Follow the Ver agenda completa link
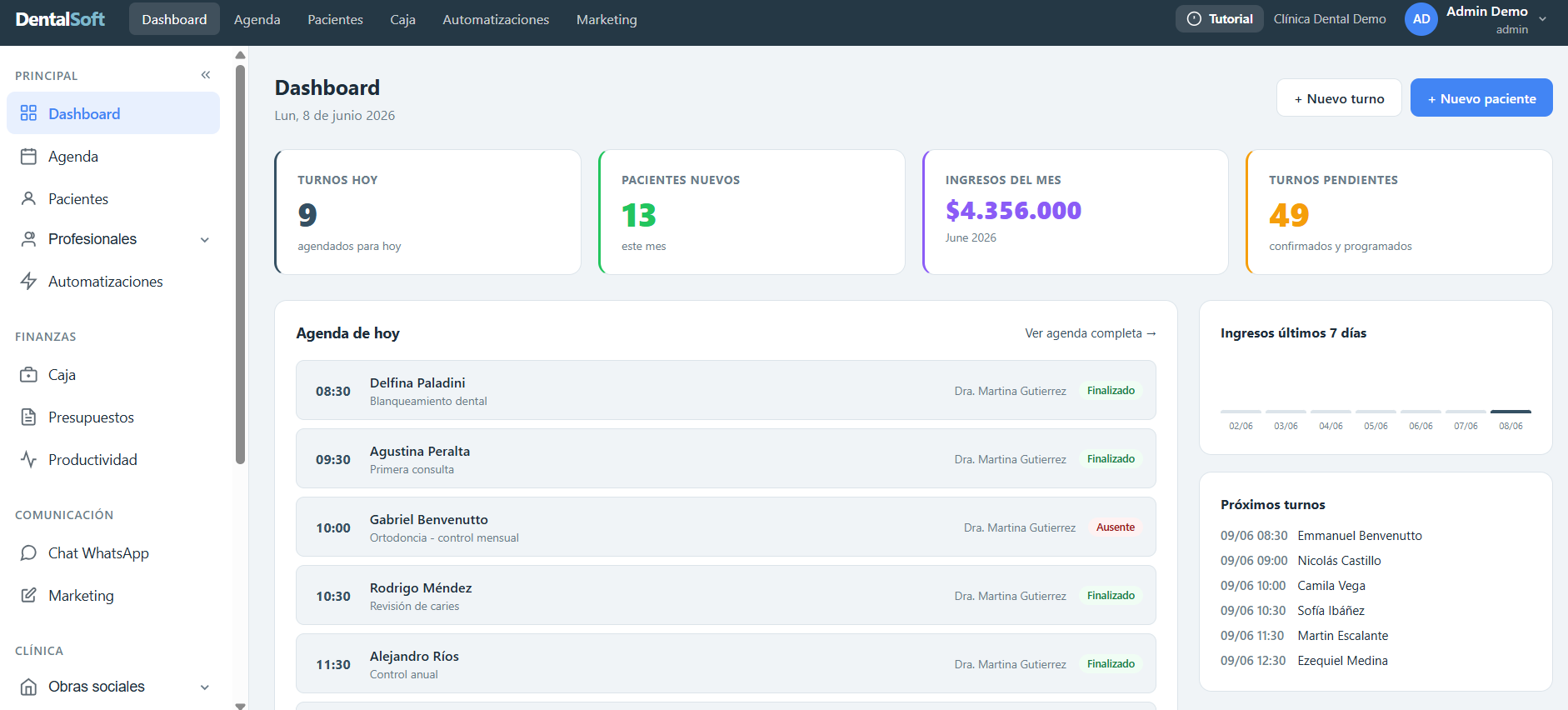 (x=1091, y=333)
